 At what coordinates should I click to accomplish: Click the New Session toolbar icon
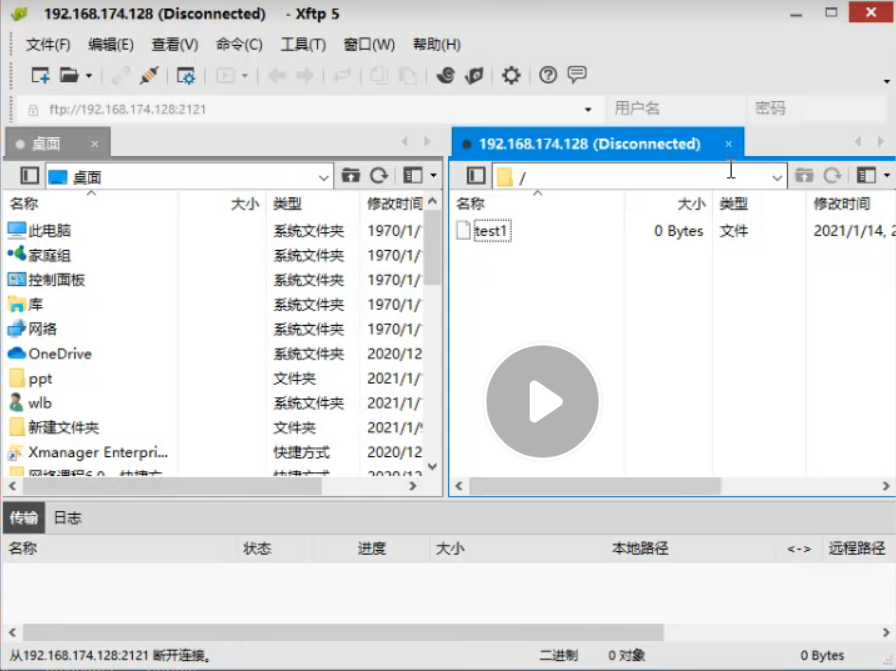pos(41,75)
